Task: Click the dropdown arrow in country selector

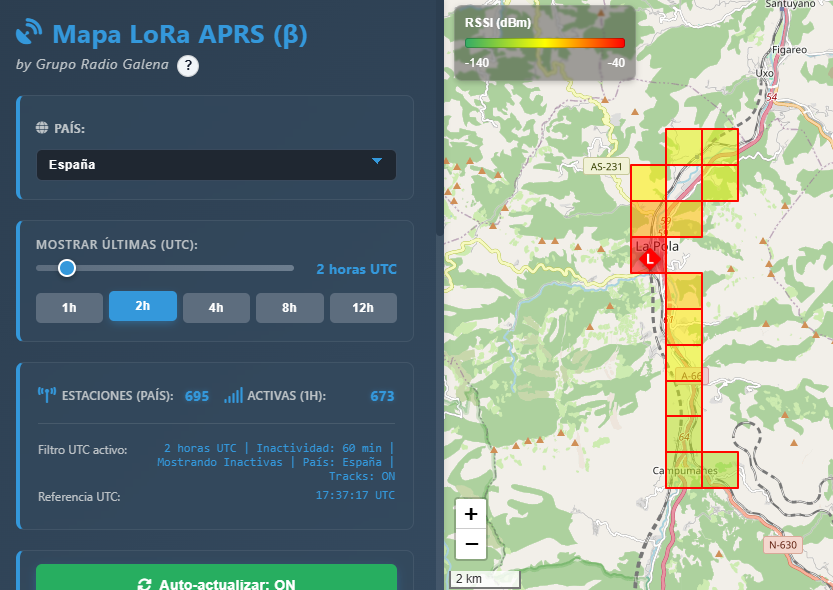Action: pyautogui.click(x=377, y=161)
